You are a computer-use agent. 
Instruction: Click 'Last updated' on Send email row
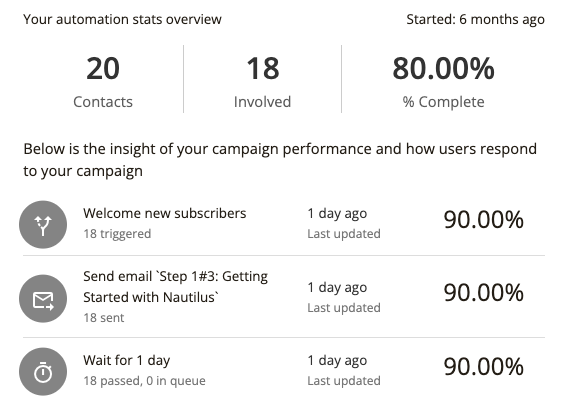click(344, 308)
